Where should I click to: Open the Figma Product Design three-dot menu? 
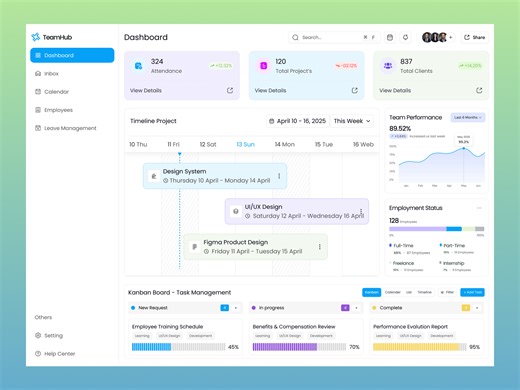click(320, 247)
